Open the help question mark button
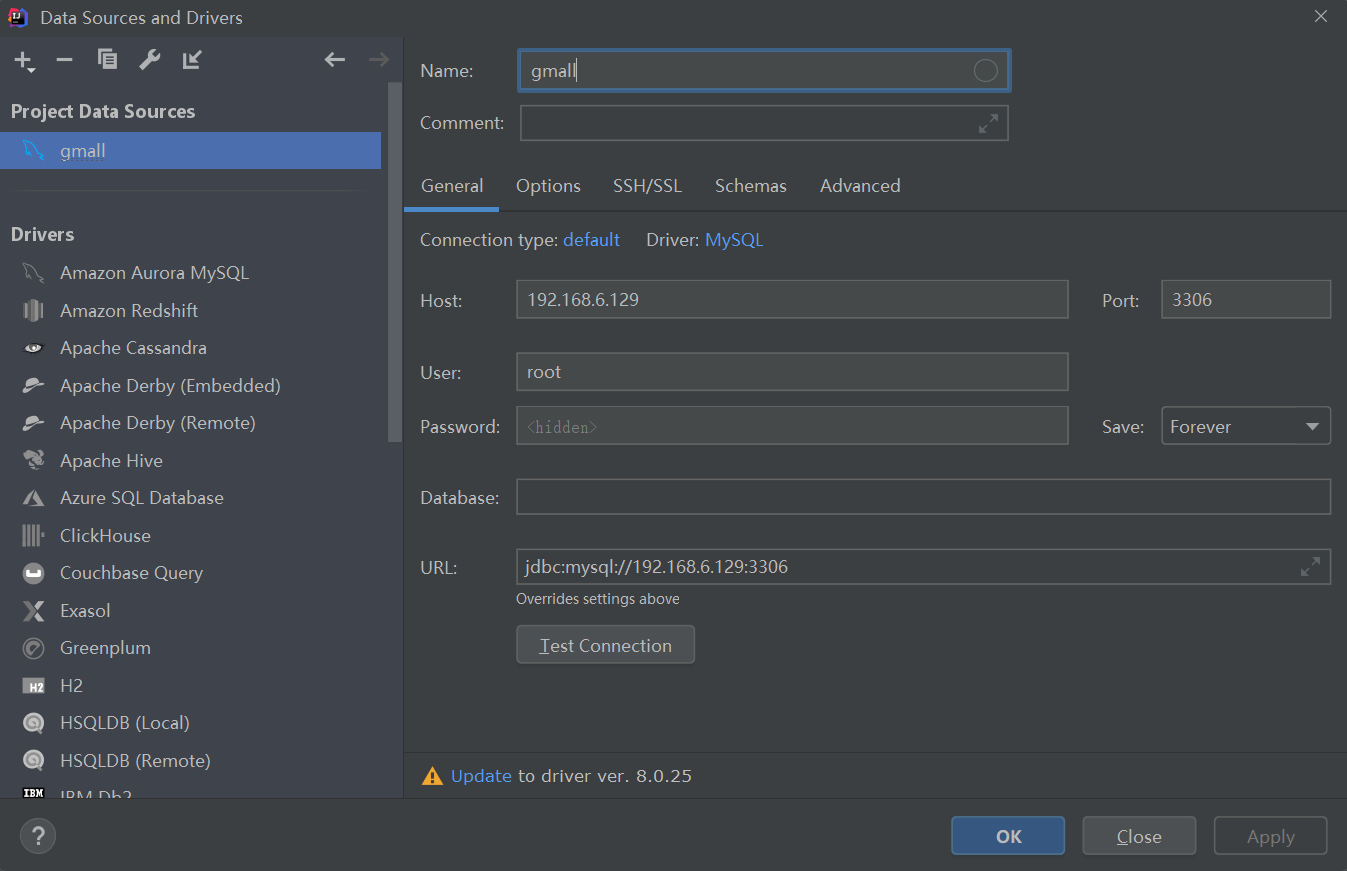The image size is (1347, 871). point(38,836)
